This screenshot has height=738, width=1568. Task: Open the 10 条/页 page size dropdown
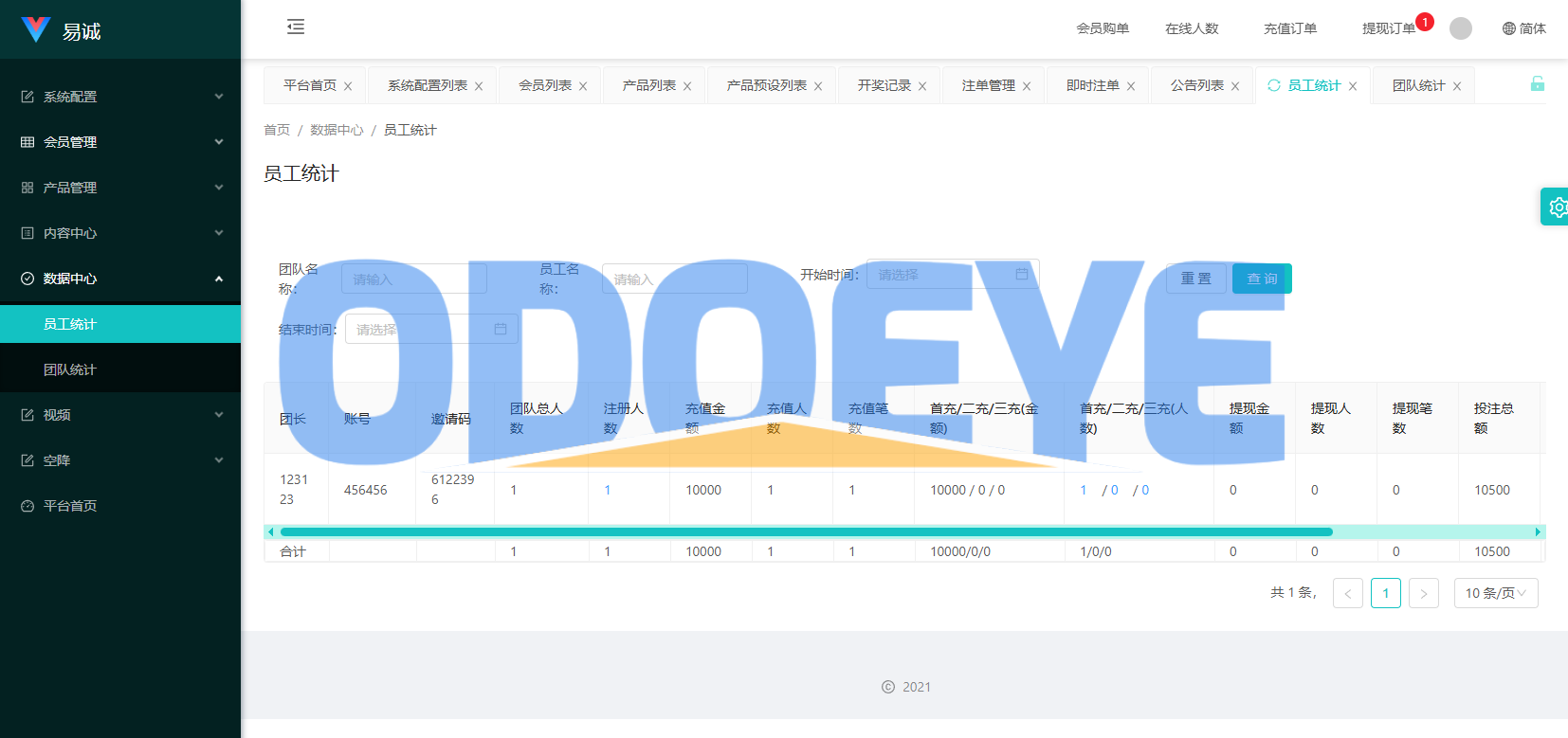tap(1496, 593)
